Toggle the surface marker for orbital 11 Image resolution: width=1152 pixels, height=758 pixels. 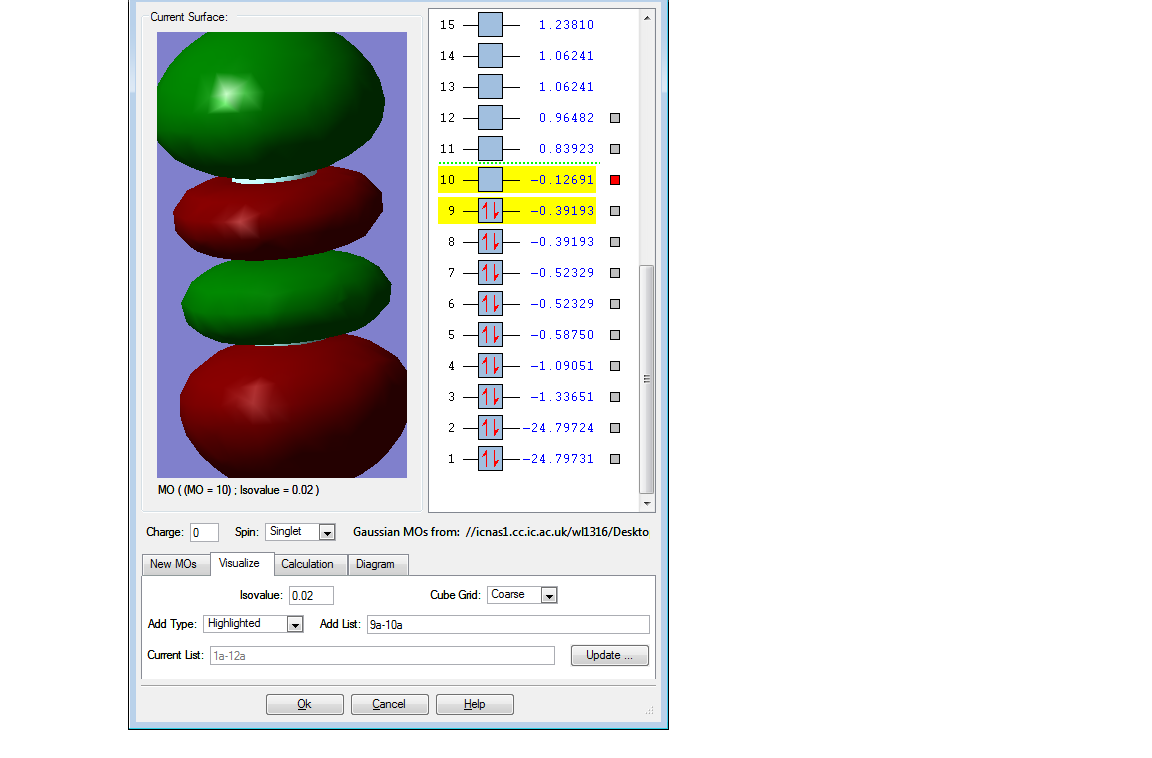point(616,148)
